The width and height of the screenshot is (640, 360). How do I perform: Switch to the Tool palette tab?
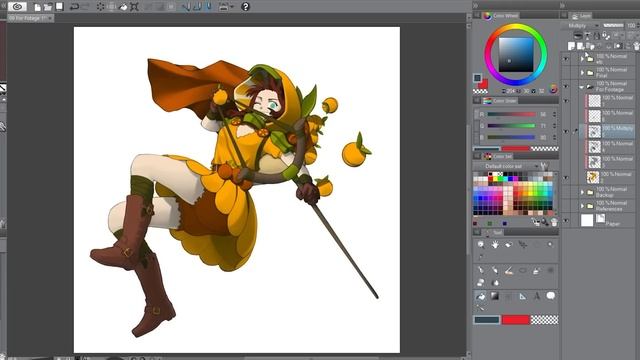[x=493, y=232]
